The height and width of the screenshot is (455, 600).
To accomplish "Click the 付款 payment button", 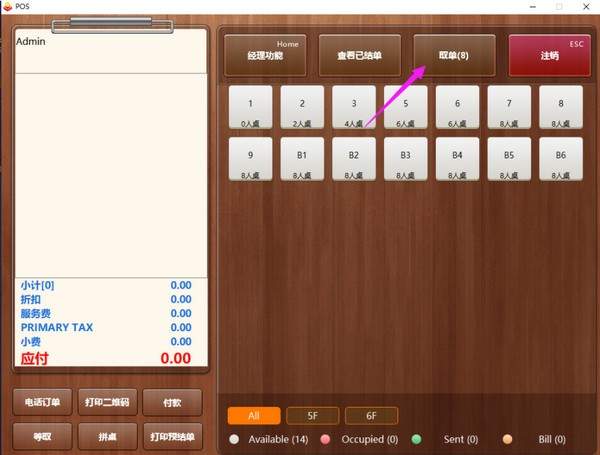I will click(172, 402).
